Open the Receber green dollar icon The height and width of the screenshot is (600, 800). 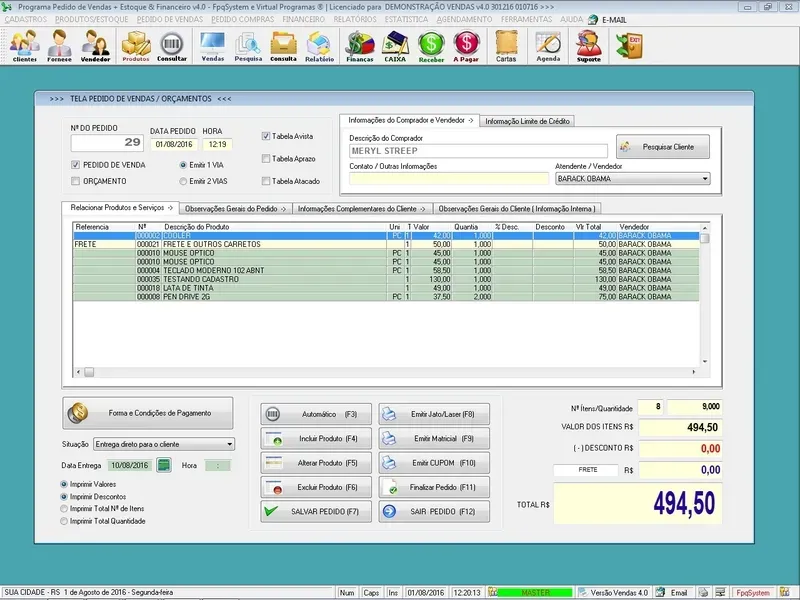tap(431, 45)
